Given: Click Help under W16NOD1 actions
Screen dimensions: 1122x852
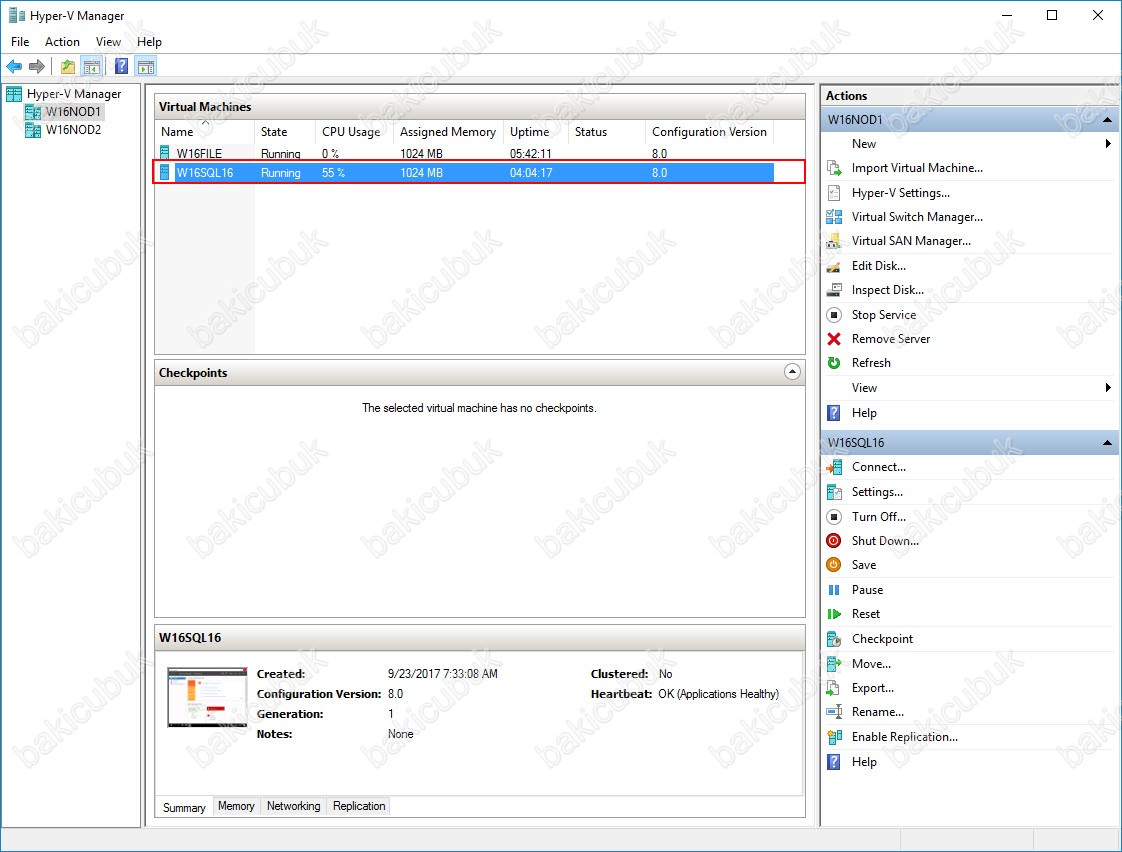Looking at the screenshot, I should (x=864, y=413).
